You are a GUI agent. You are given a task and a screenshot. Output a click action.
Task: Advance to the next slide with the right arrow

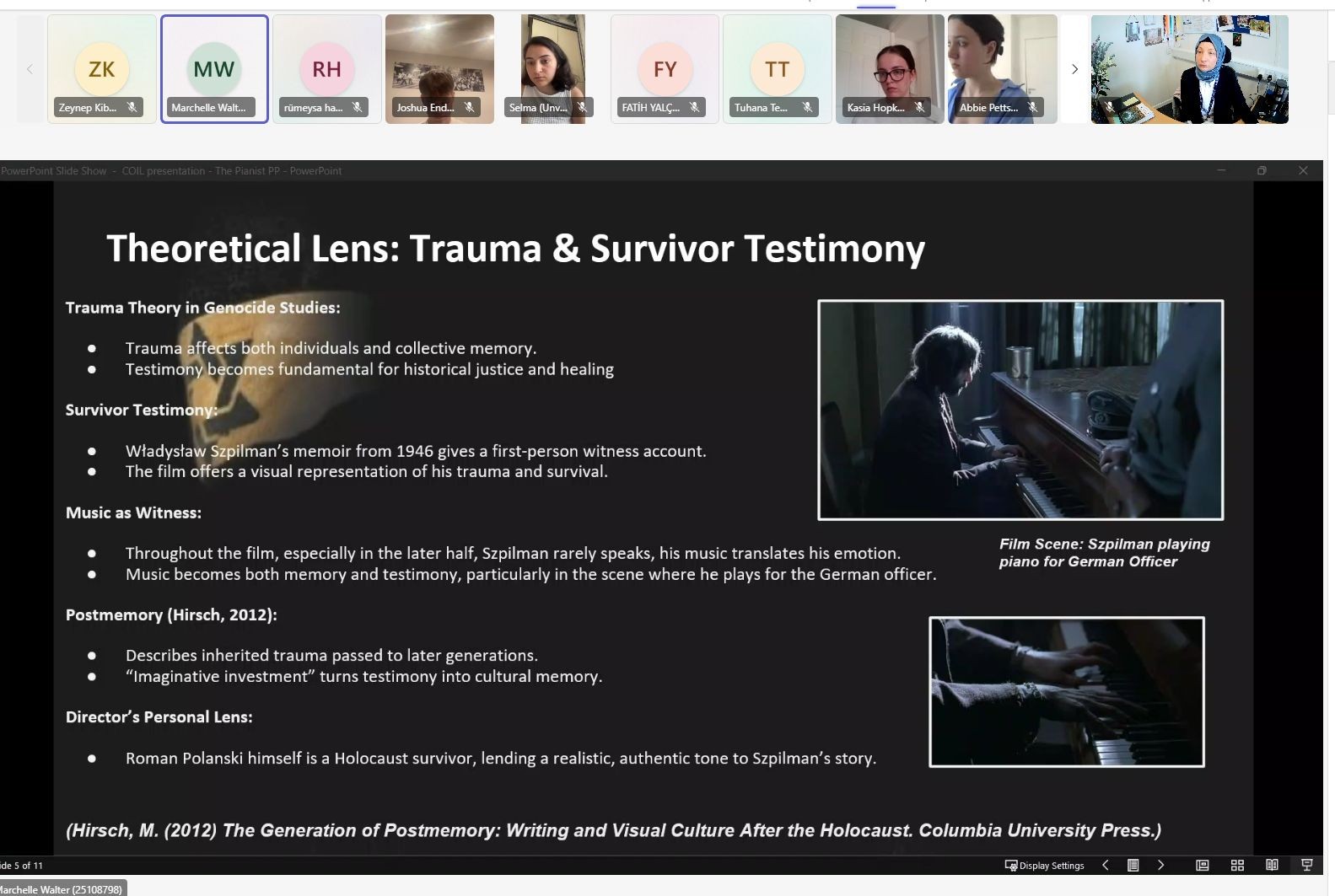point(1161,865)
